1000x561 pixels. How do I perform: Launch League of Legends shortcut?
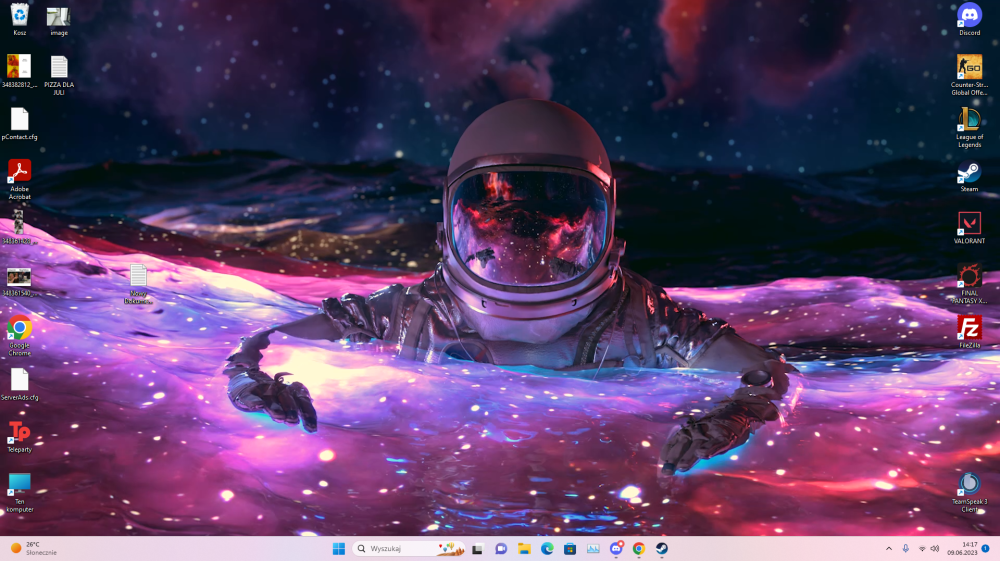coord(969,128)
